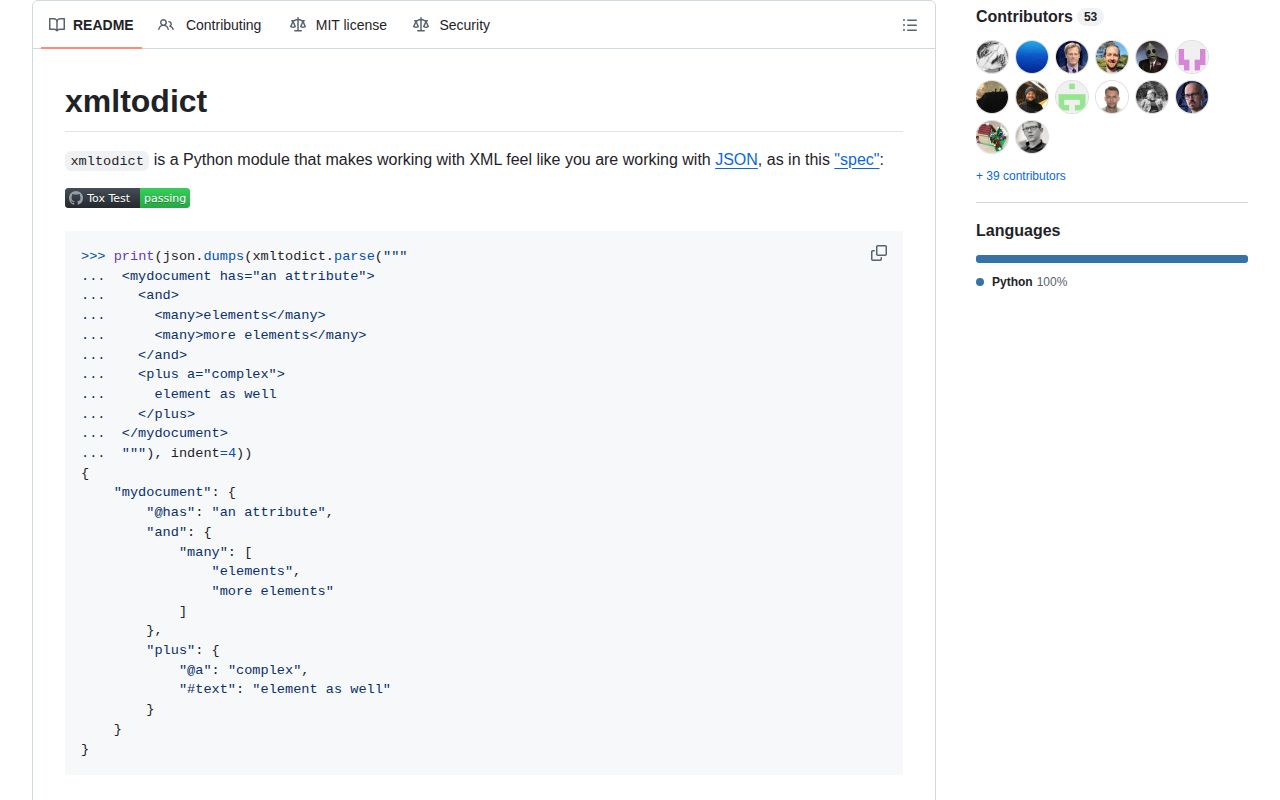Open the solid blue circle contributor avatar

[1032, 57]
